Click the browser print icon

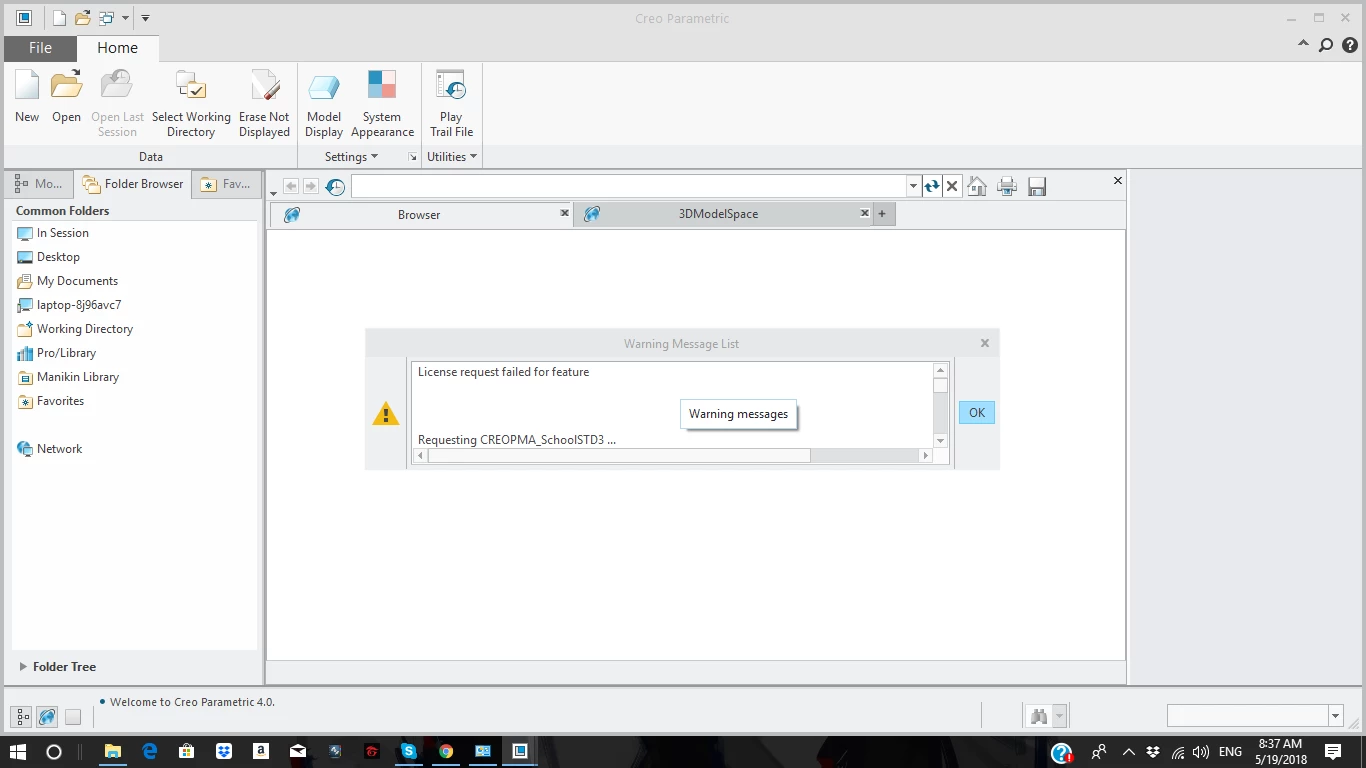(x=1007, y=186)
